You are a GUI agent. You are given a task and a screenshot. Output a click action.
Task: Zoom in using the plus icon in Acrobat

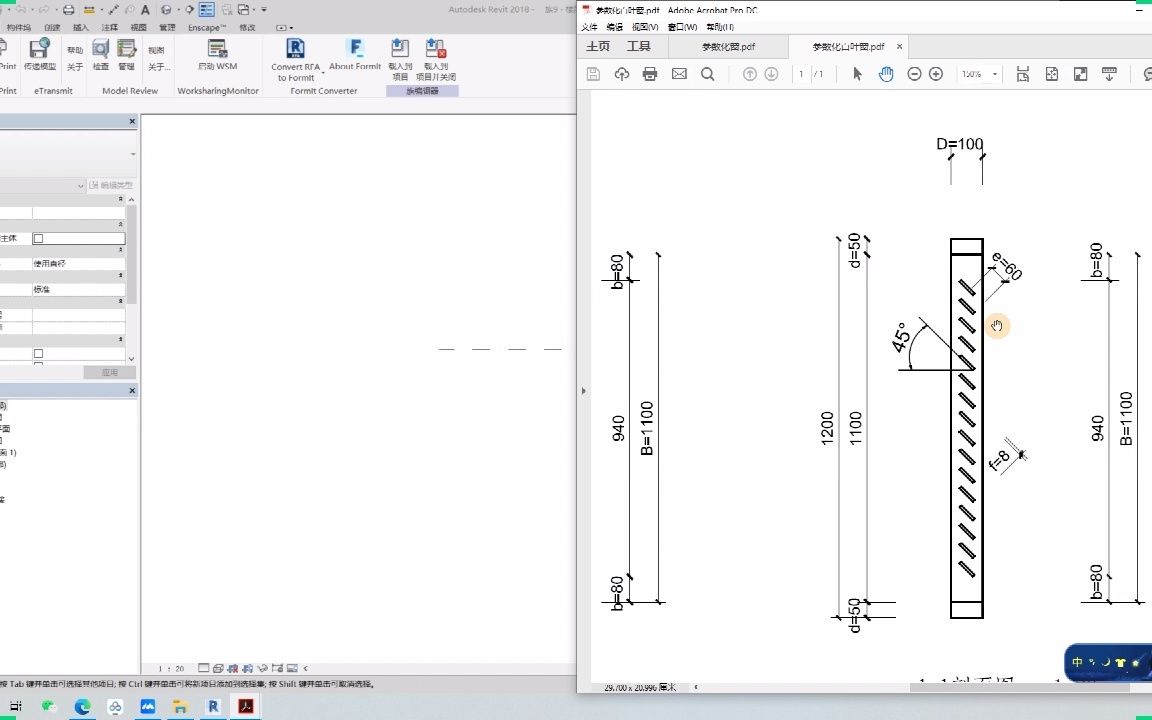pyautogui.click(x=934, y=73)
